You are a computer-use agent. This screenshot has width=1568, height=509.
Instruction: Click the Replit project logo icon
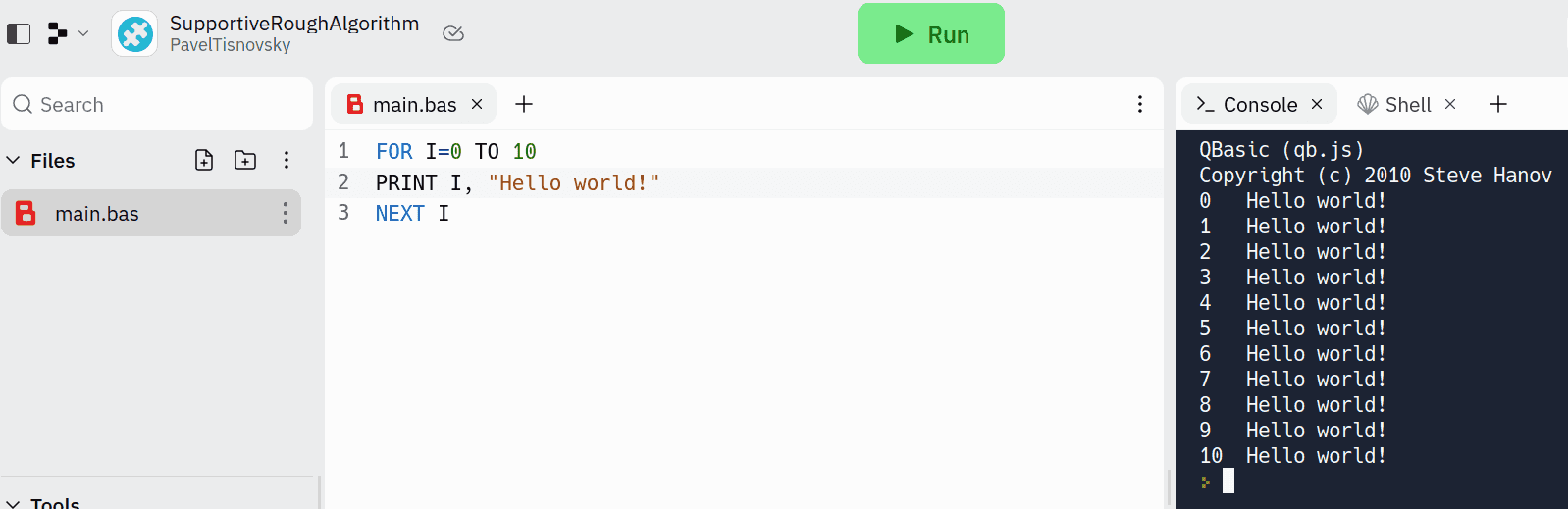pos(134,33)
